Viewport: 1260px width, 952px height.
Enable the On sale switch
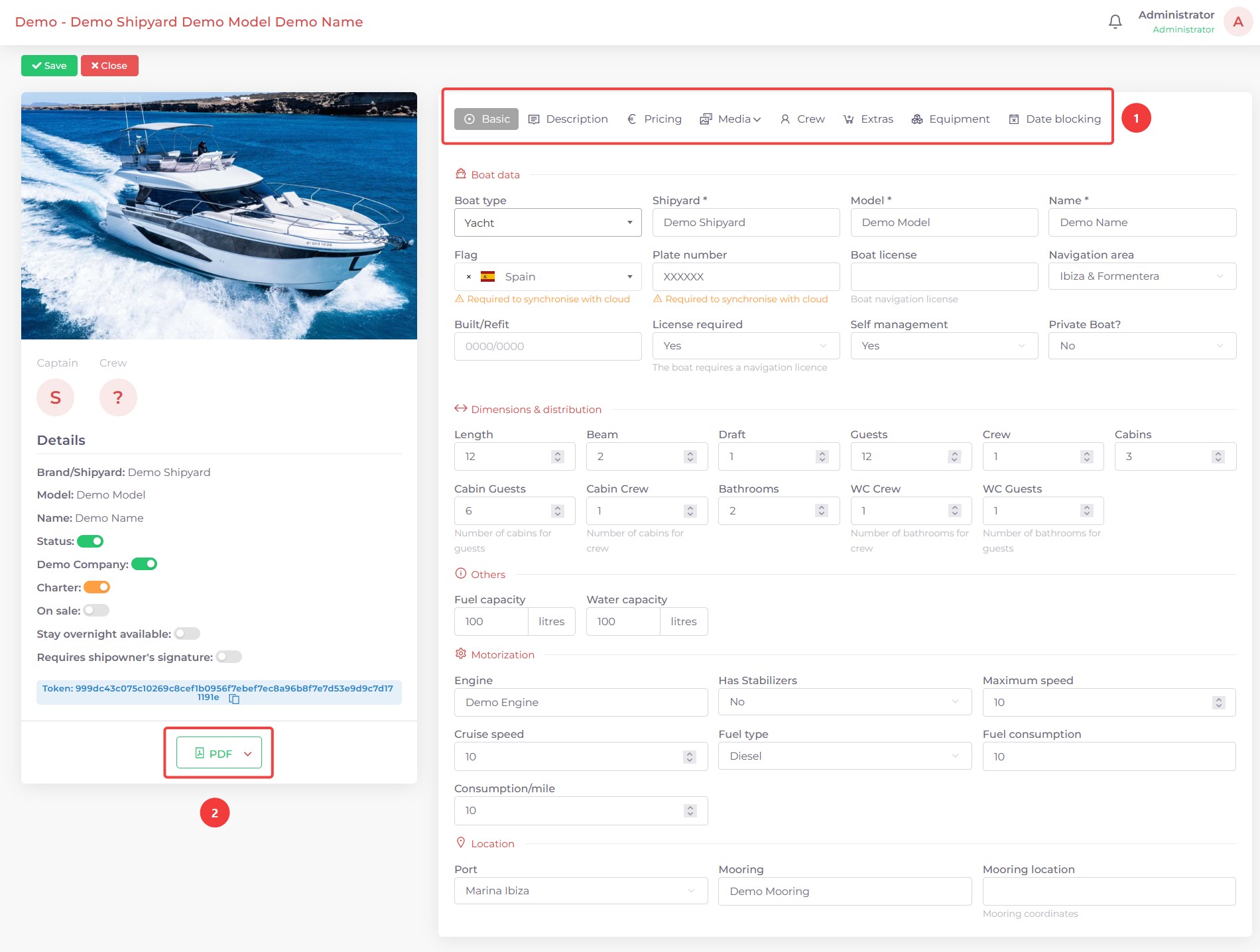click(96, 611)
